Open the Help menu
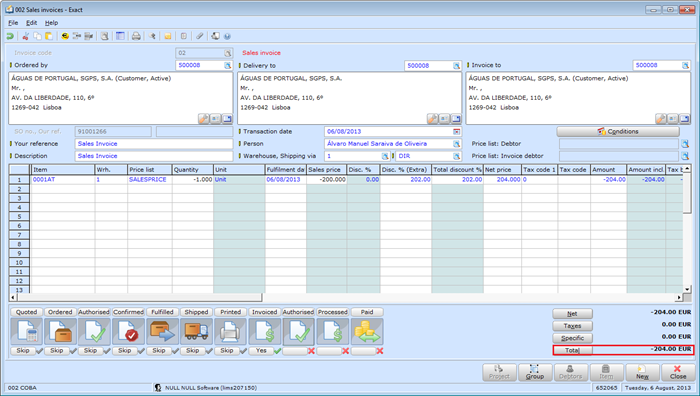 pyautogui.click(x=51, y=23)
